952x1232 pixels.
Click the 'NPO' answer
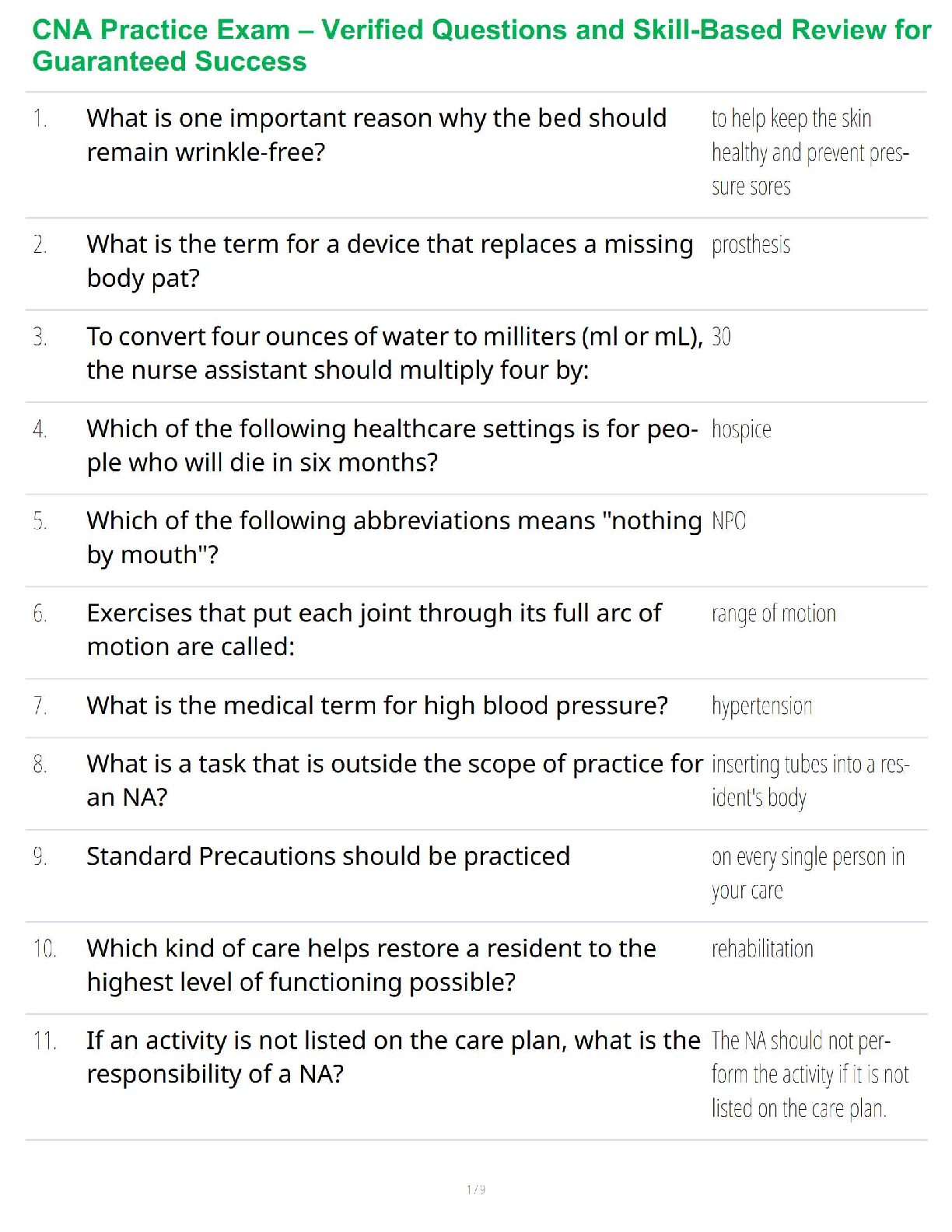coord(729,521)
